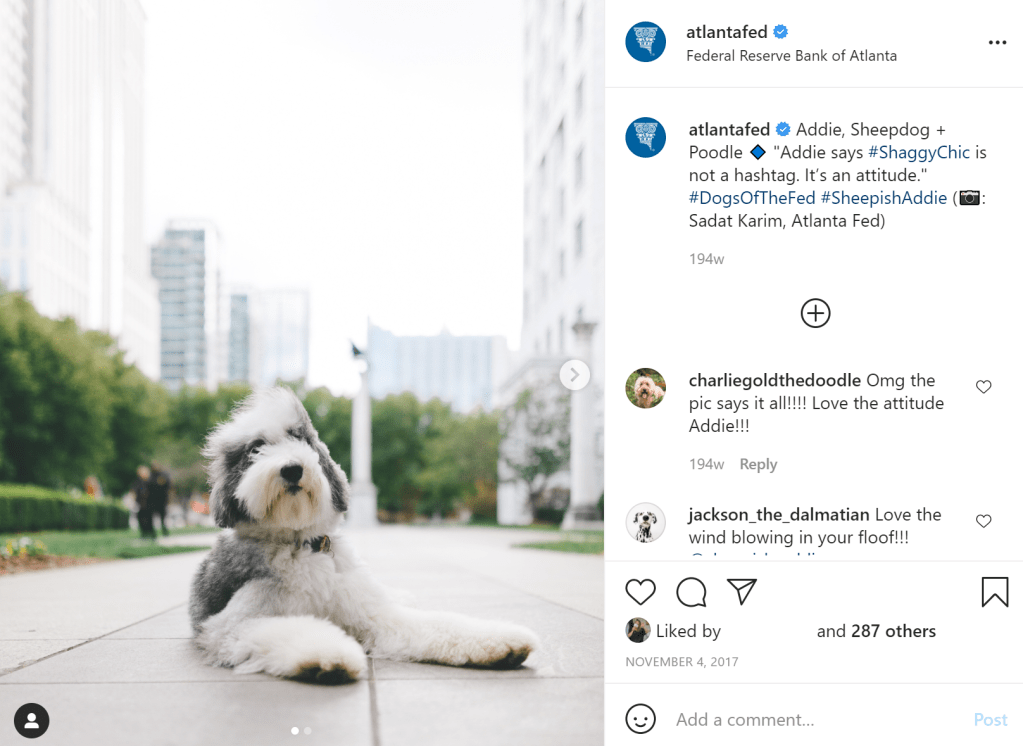Open the three-dot more options menu
Image resolution: width=1023 pixels, height=746 pixels.
[997, 42]
